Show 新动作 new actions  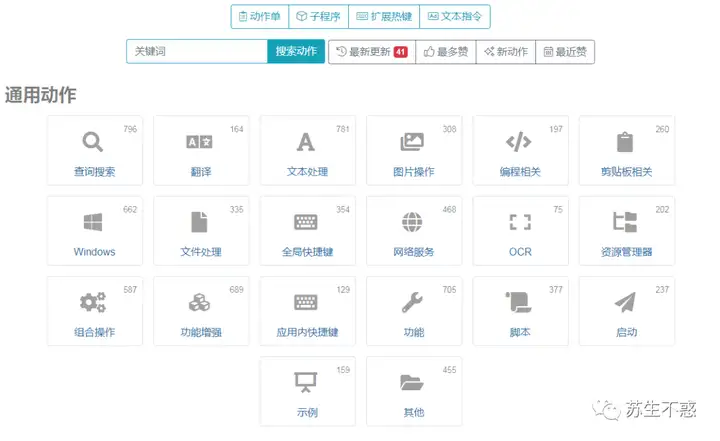(506, 52)
